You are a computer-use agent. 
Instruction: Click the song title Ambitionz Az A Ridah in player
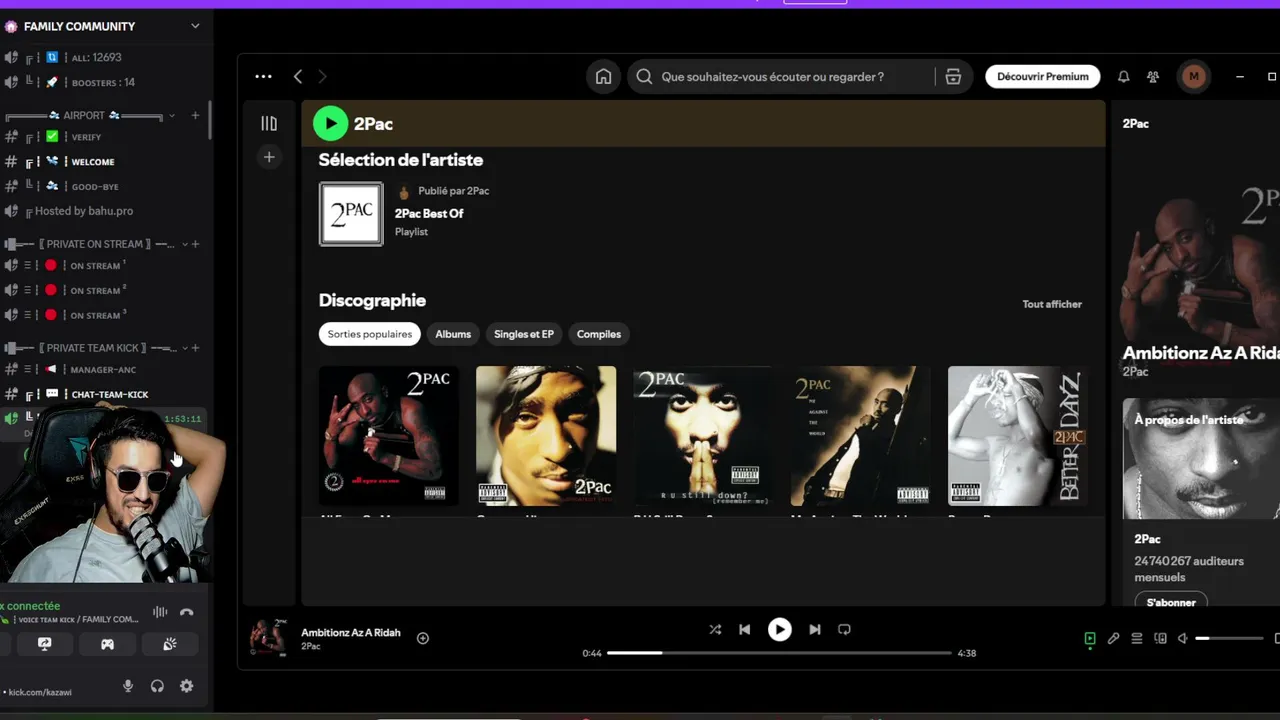(x=351, y=633)
